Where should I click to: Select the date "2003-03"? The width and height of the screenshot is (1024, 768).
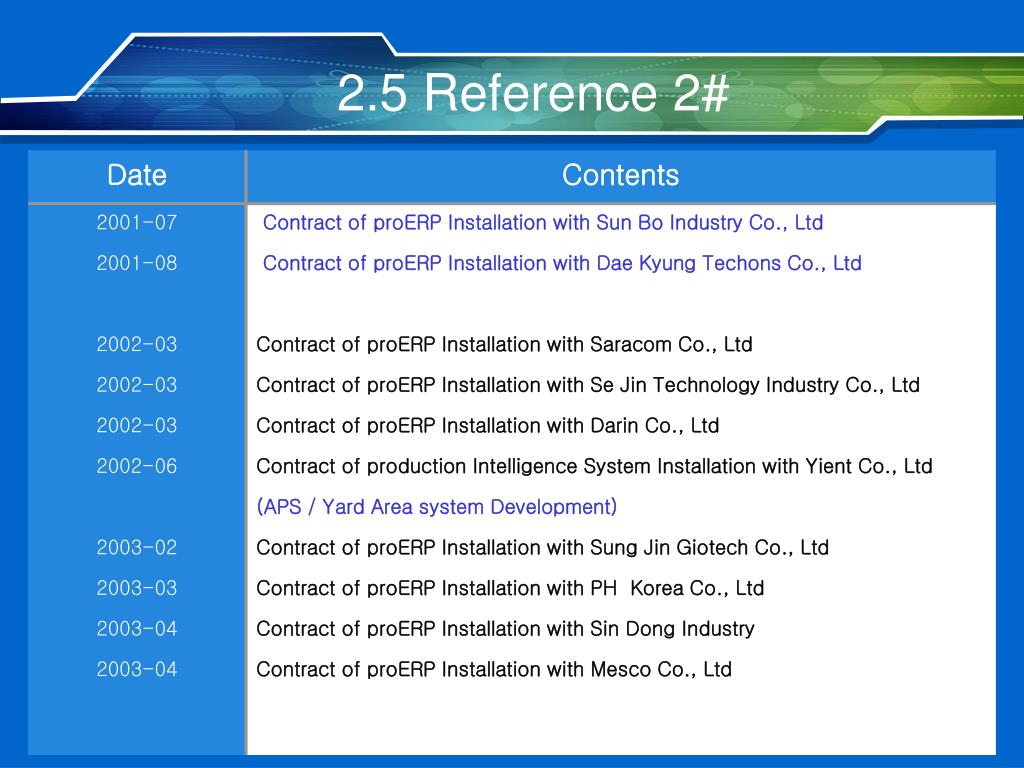pos(136,588)
